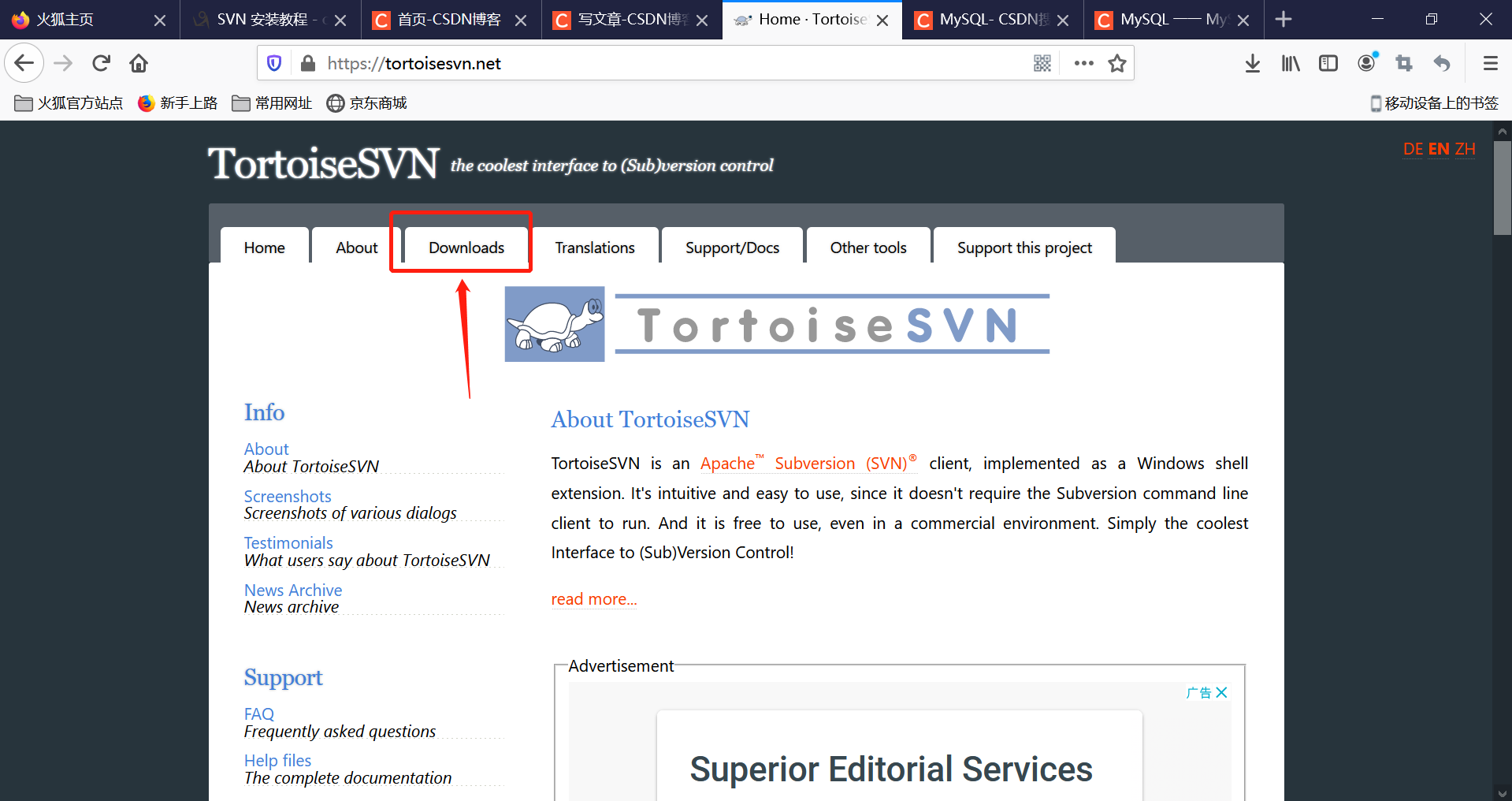Screen dimensions: 1512x801
Task: Open the Support/Docs navigation tab
Action: pyautogui.click(x=731, y=247)
